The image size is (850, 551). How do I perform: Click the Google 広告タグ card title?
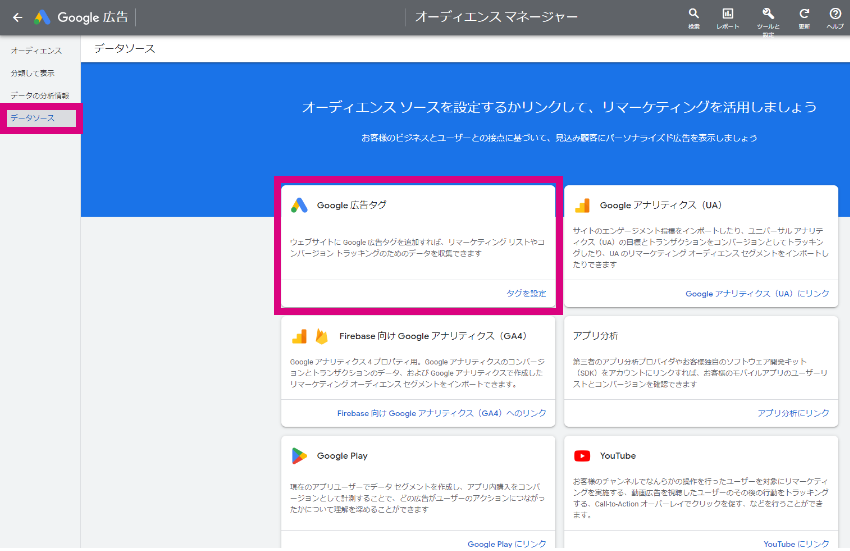click(351, 205)
